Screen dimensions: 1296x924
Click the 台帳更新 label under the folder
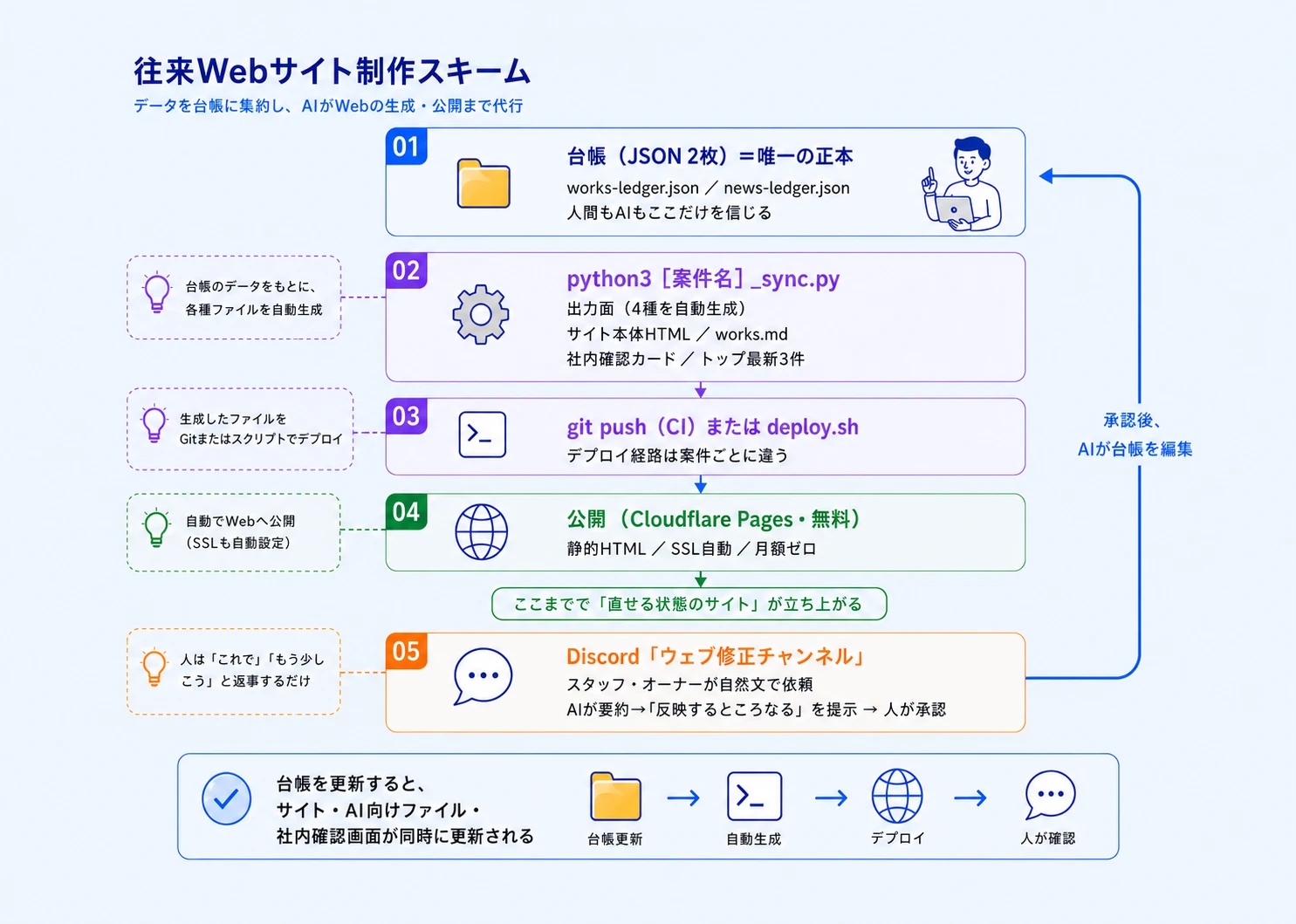(x=615, y=838)
